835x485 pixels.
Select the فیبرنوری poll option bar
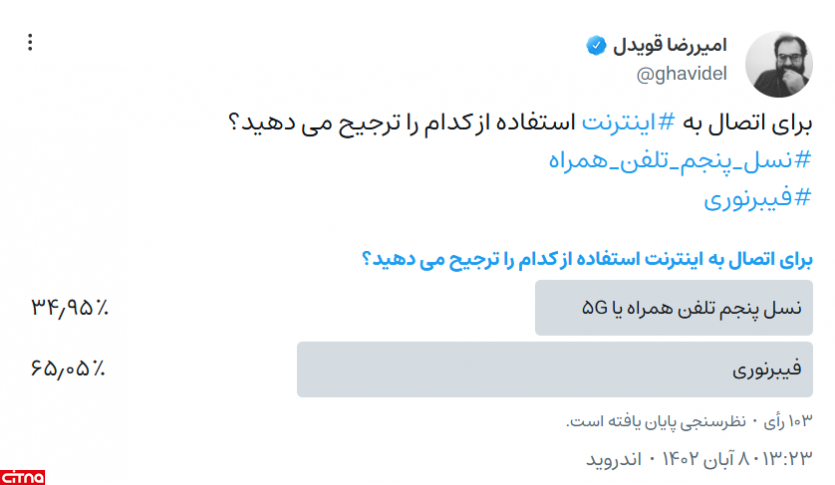click(x=555, y=370)
